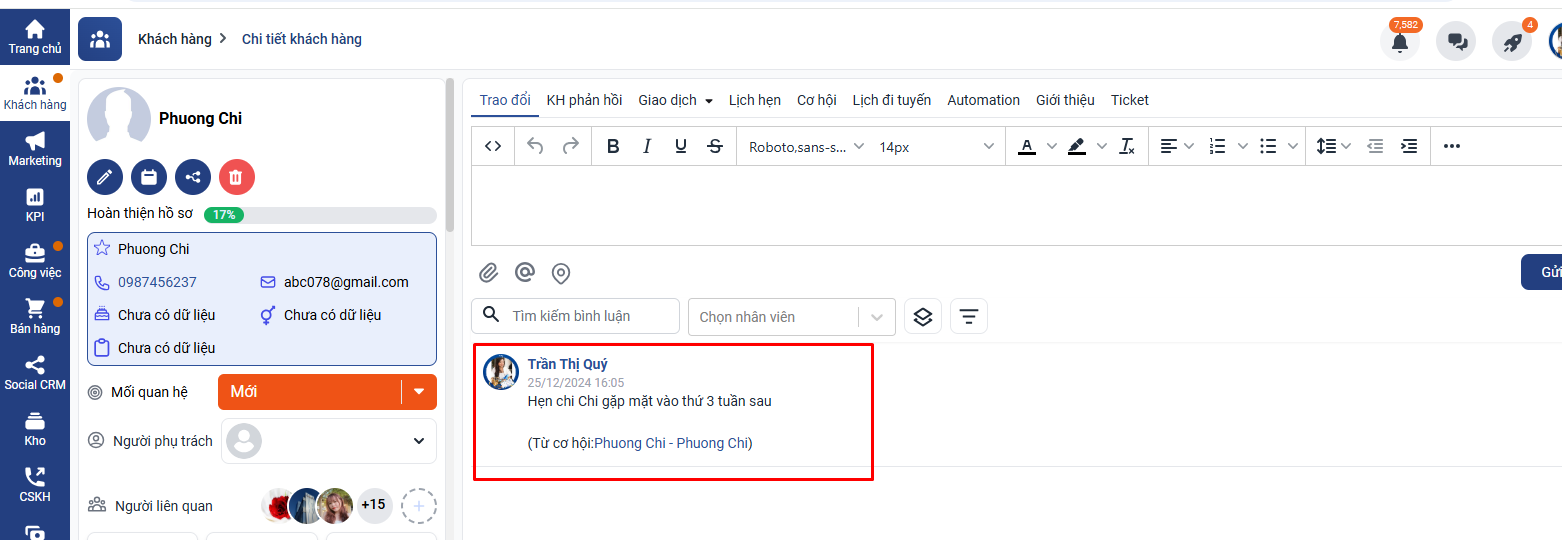Click the pencil edit customer icon
This screenshot has width=1562, height=540.
105,177
